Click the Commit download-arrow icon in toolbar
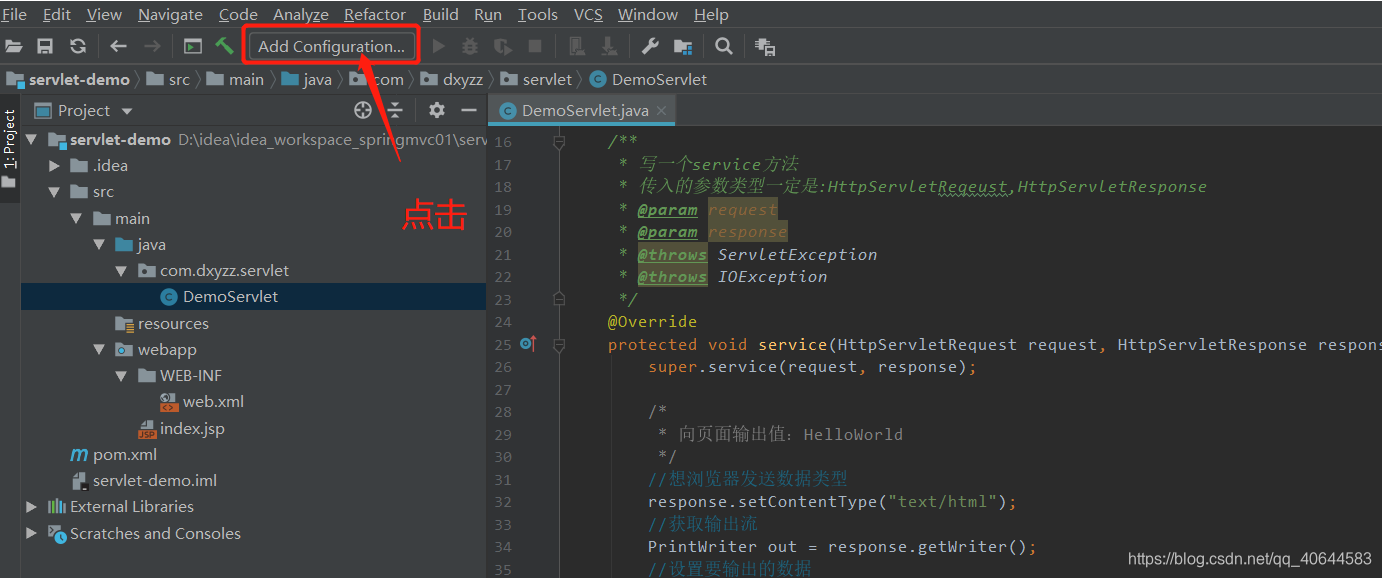 (609, 46)
